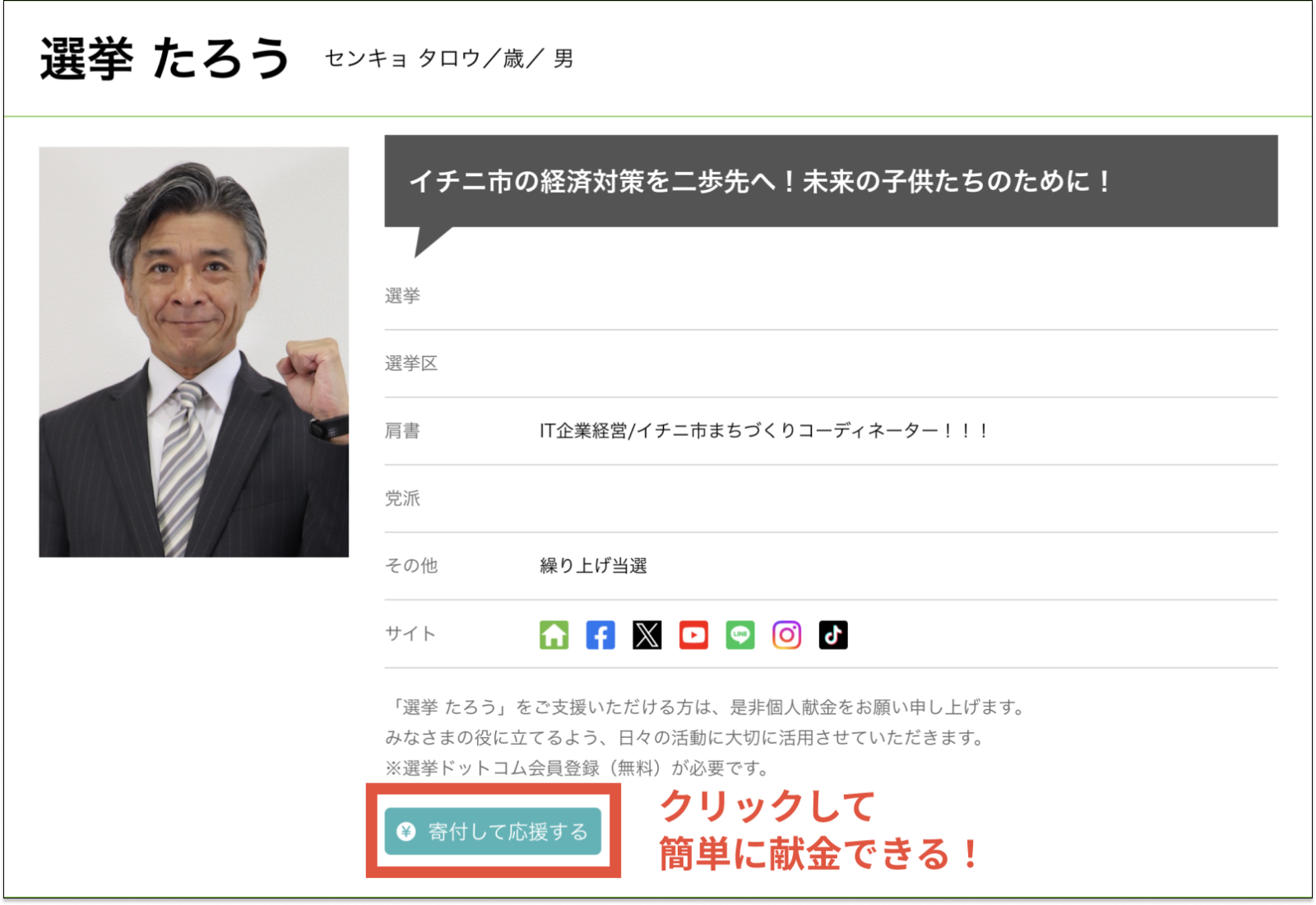
Task: Open the TikTok icon link
Action: tap(833, 634)
